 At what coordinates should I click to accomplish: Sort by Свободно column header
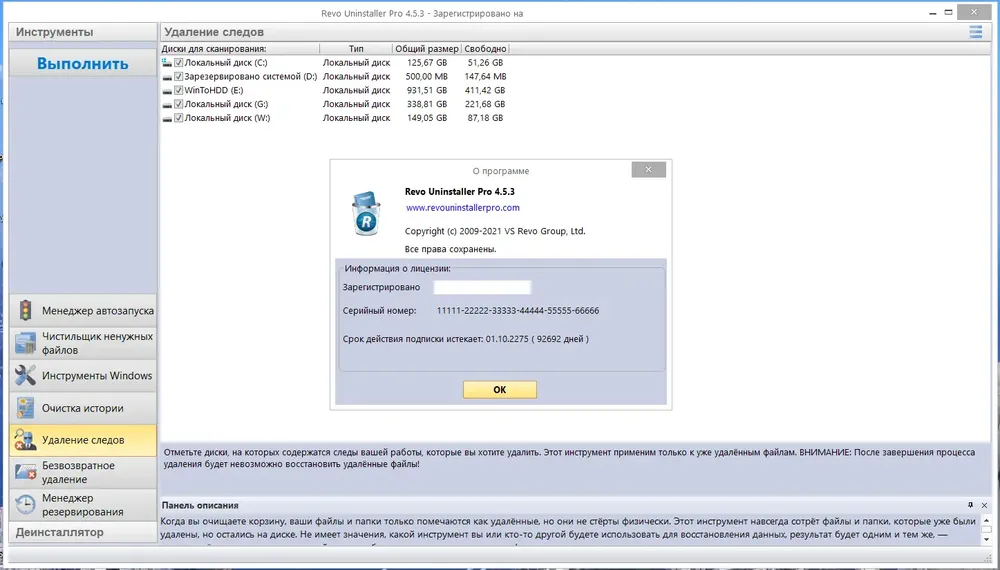pos(485,48)
